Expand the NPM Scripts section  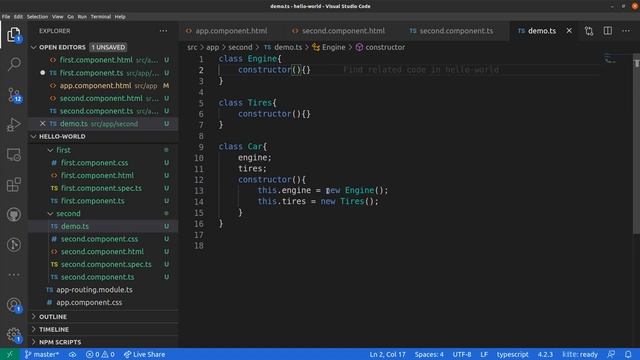click(x=104, y=342)
